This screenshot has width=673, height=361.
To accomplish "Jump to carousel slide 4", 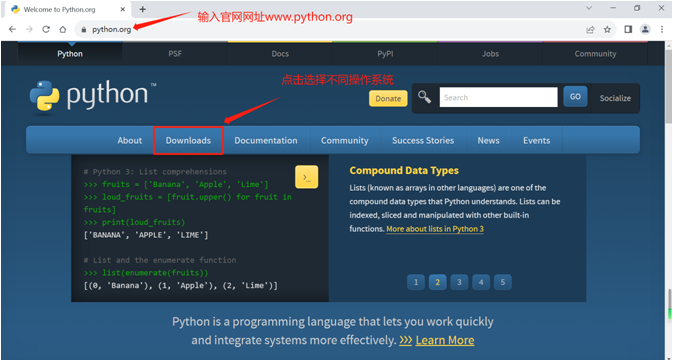I will (x=481, y=282).
